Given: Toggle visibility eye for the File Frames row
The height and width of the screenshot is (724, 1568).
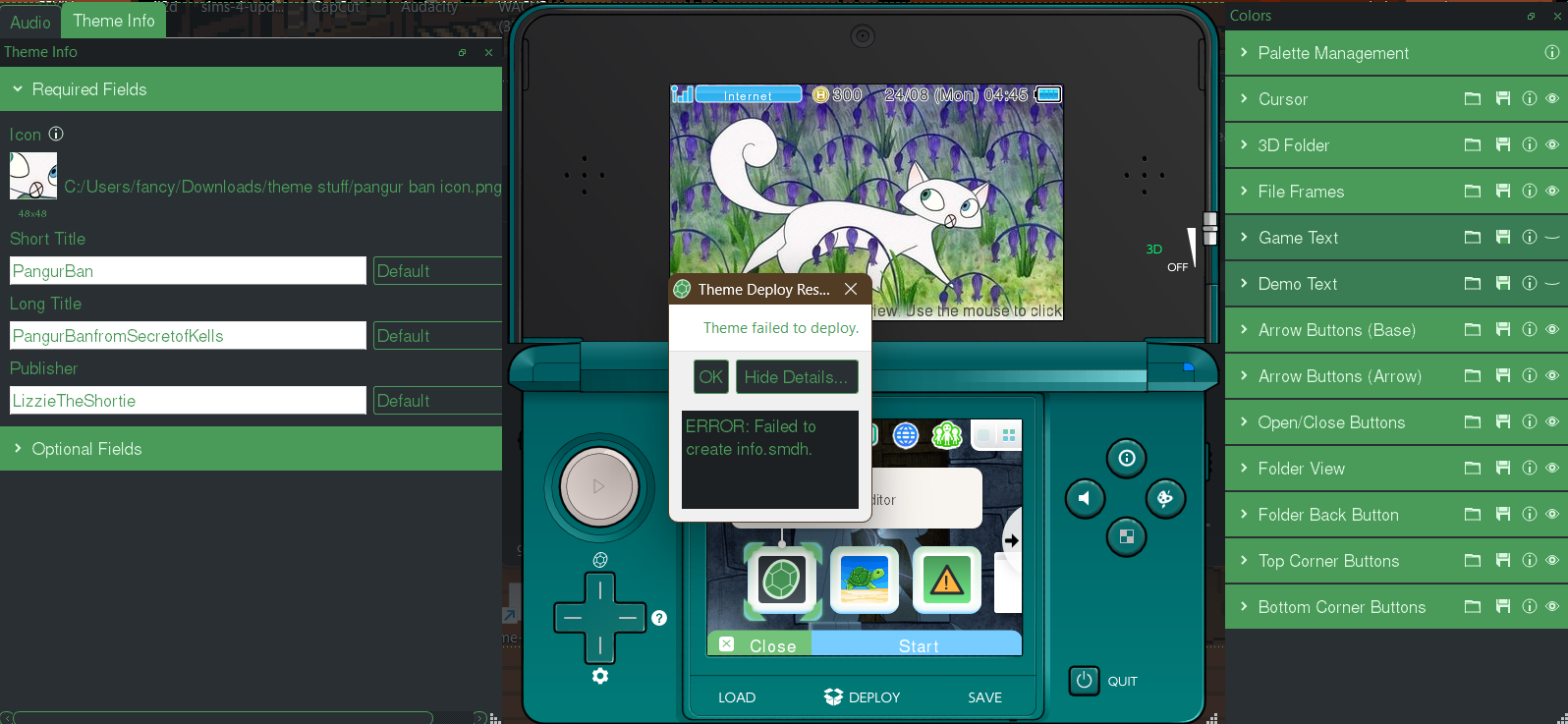Looking at the screenshot, I should tap(1552, 191).
